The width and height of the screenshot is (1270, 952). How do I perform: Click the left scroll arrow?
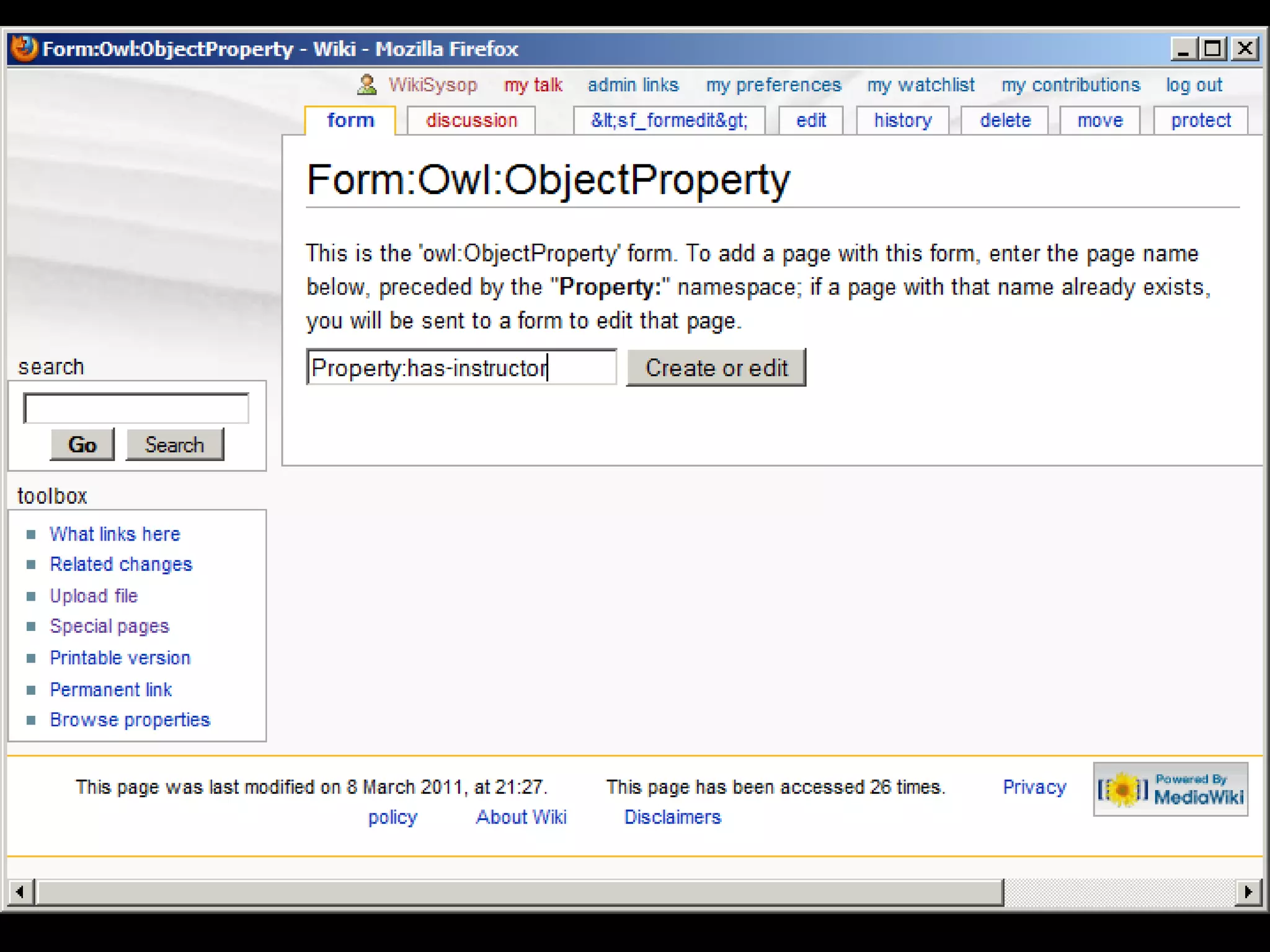click(20, 892)
